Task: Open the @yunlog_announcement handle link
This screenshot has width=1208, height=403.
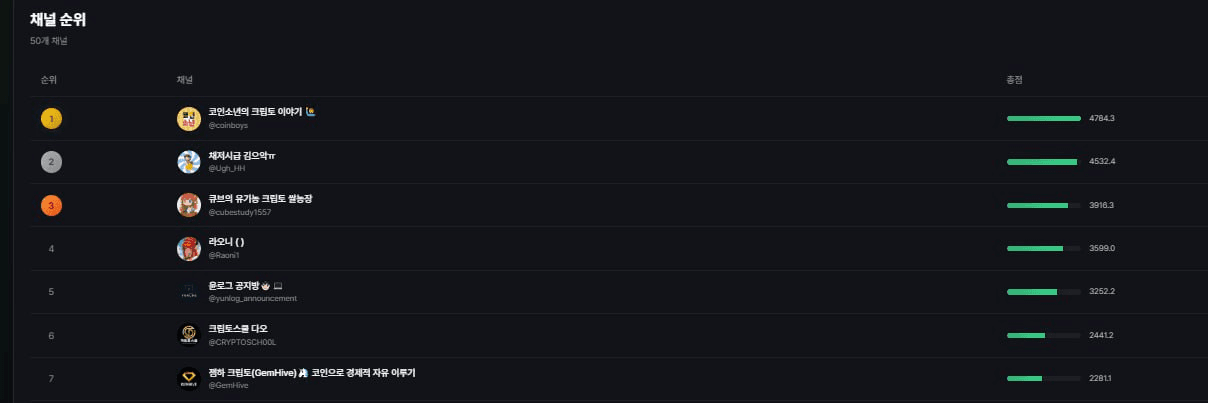Action: 252,298
